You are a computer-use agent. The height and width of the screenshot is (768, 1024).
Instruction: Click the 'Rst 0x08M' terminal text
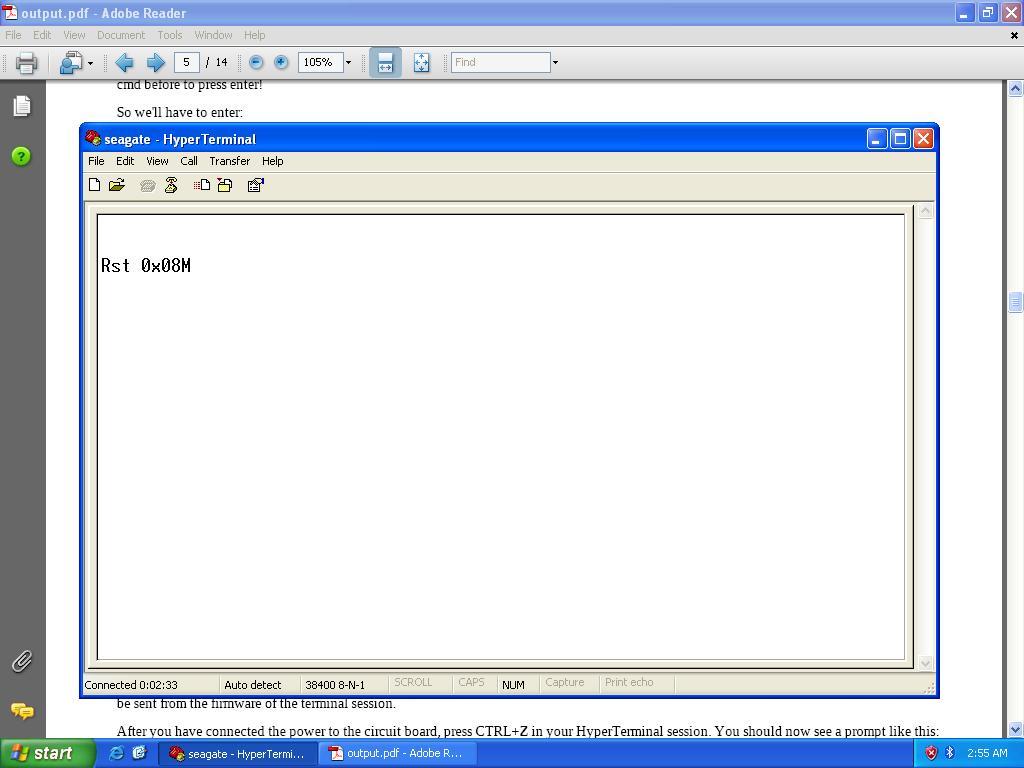pos(146,266)
